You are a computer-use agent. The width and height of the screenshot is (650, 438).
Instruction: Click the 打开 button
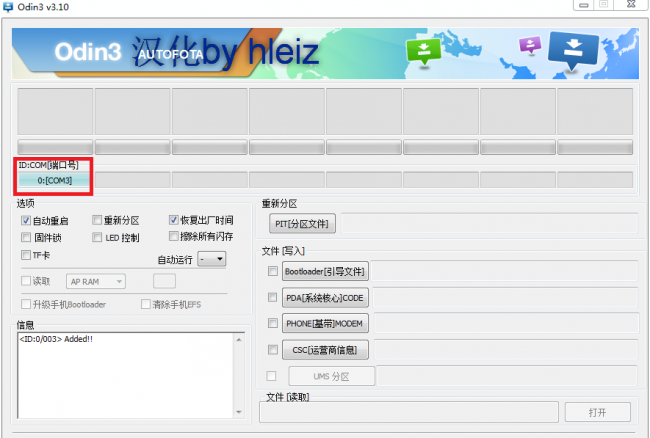click(x=598, y=412)
